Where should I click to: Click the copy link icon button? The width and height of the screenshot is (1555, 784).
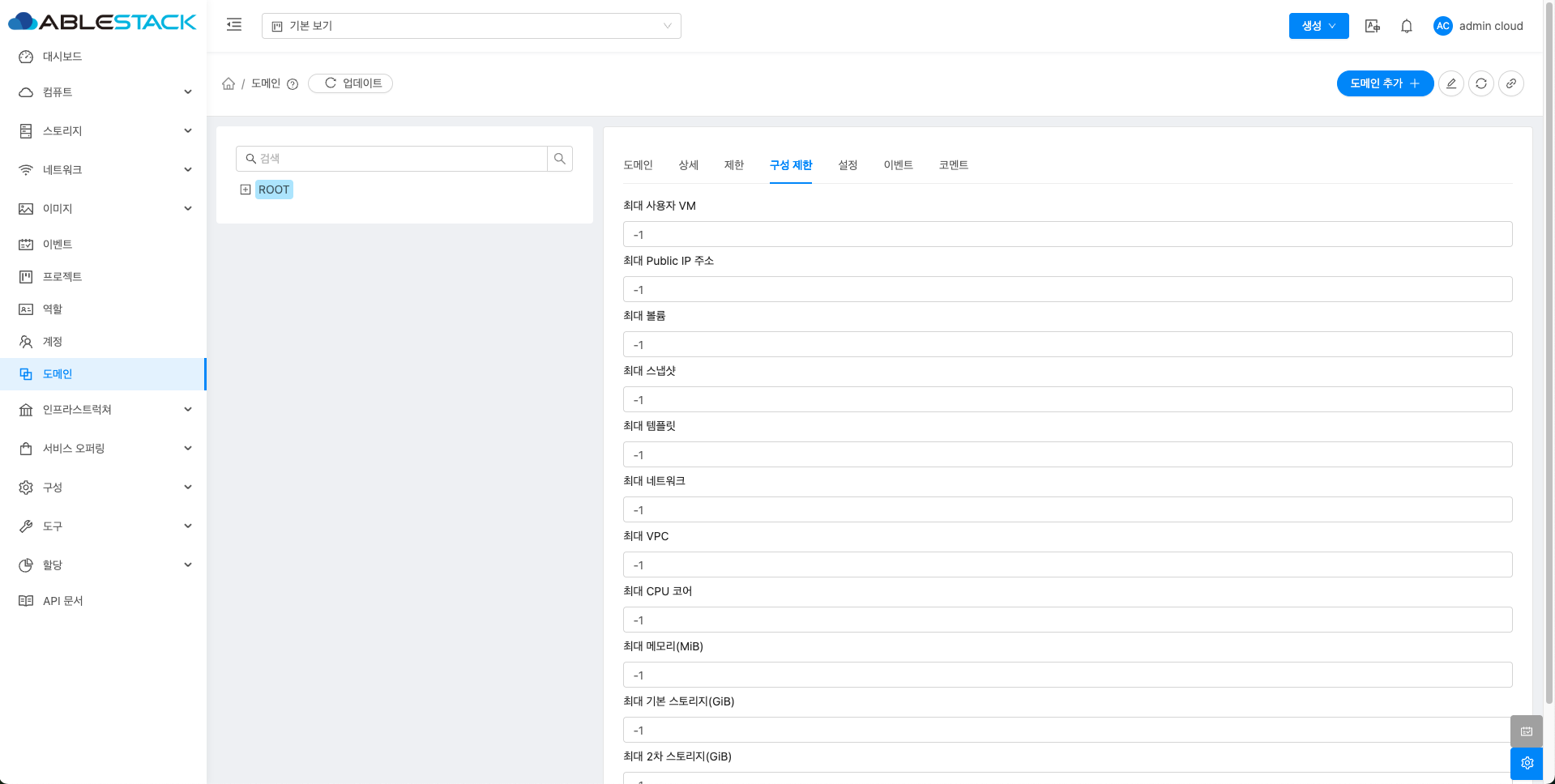[1511, 83]
